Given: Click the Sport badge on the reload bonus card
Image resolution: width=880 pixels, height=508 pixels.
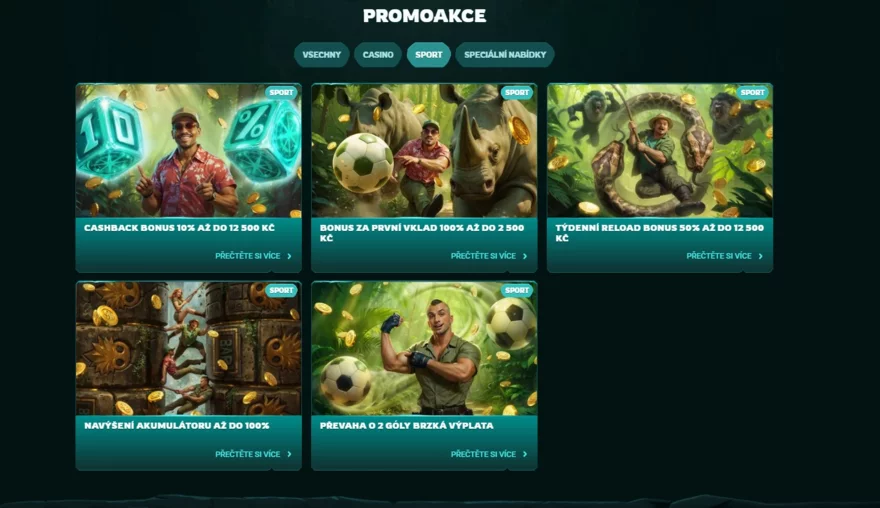Looking at the screenshot, I should [753, 93].
